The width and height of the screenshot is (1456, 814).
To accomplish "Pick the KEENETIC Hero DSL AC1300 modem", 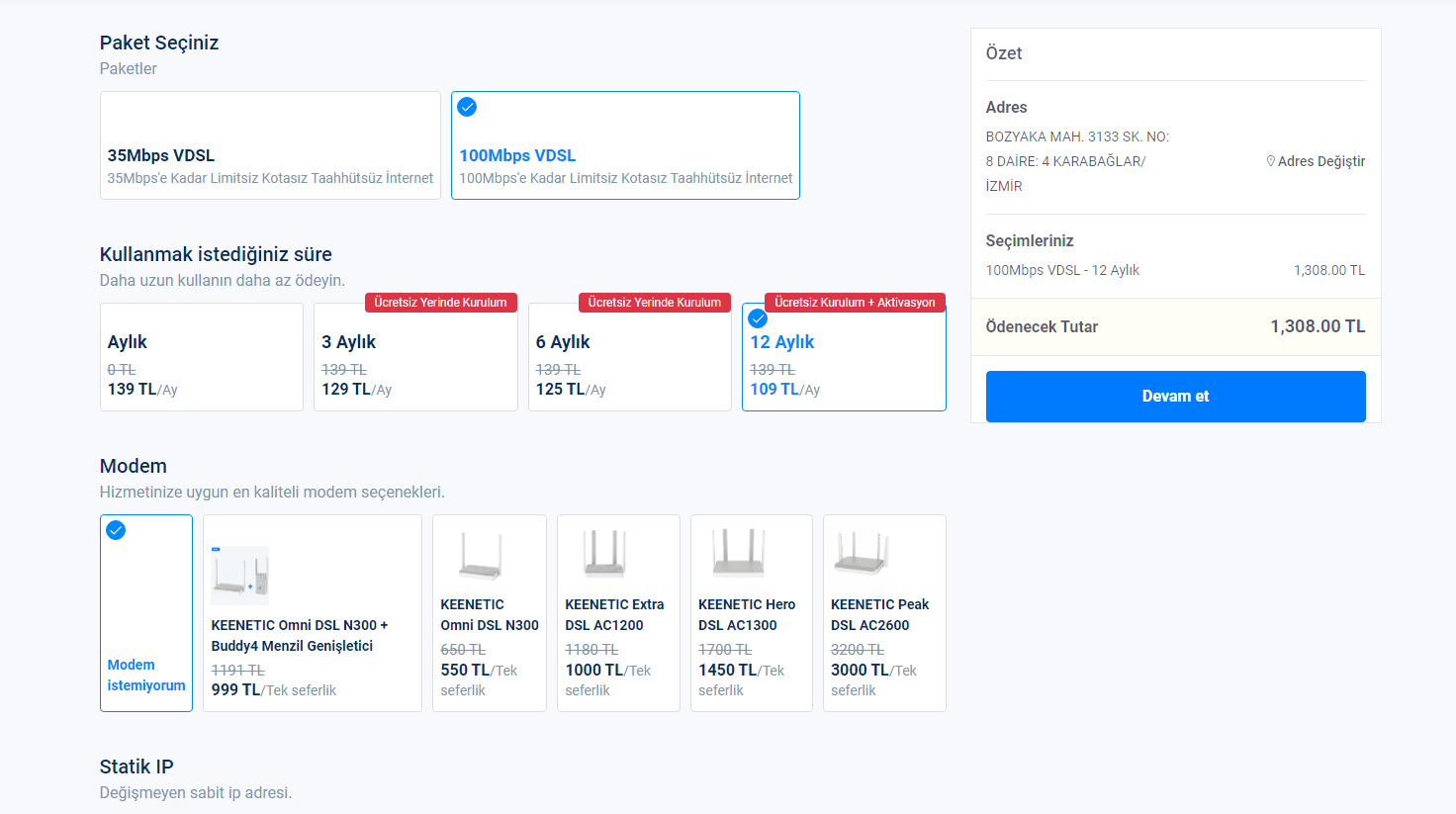I will [x=752, y=613].
